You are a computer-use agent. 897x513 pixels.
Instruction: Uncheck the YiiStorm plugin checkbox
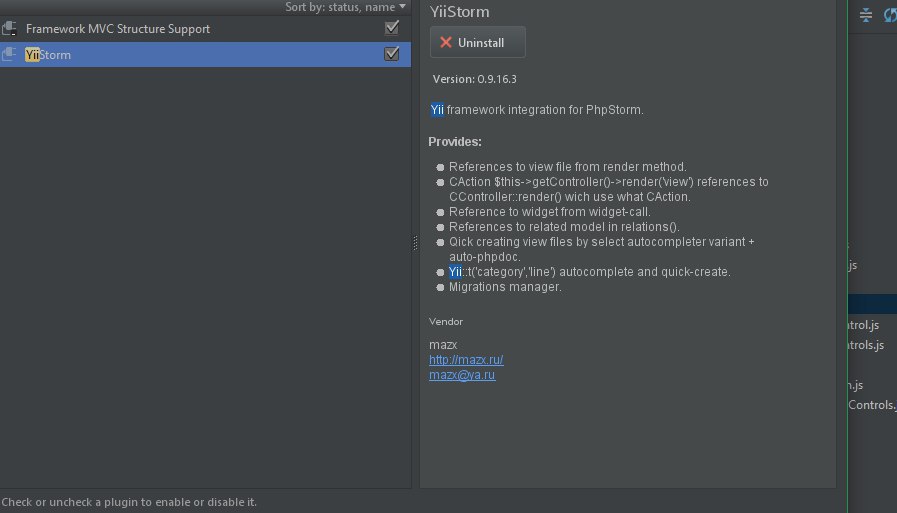click(x=392, y=54)
